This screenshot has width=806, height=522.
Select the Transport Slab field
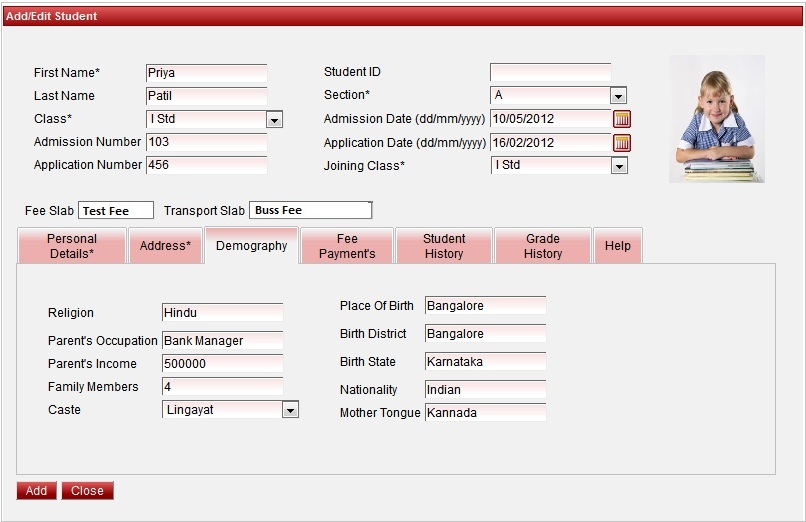click(x=310, y=211)
